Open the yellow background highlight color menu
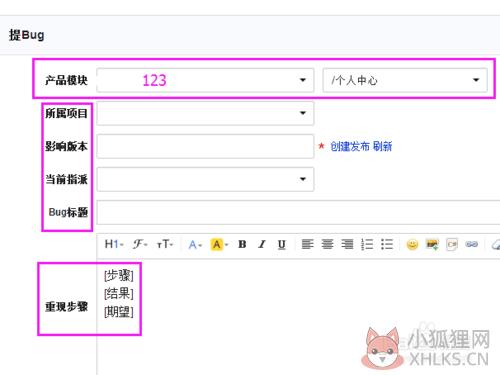The image size is (500, 375). point(219,245)
